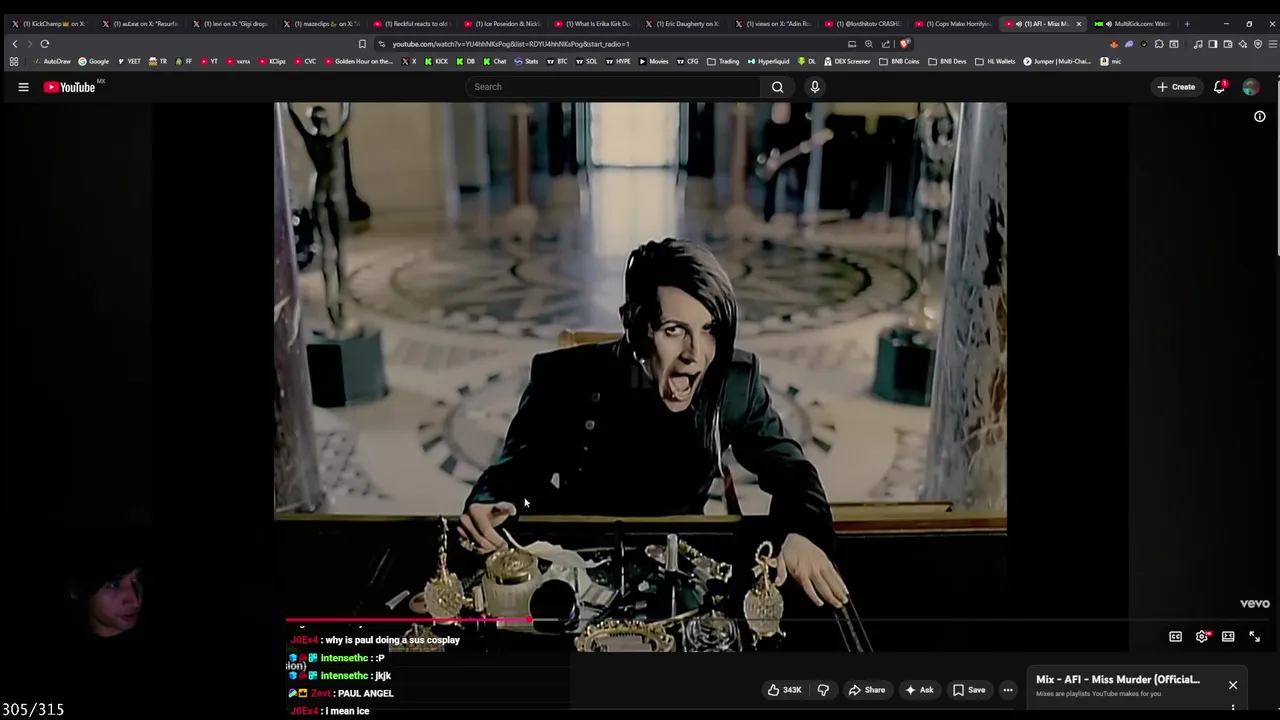The height and width of the screenshot is (720, 1280).
Task: Open the browser zoom magnifier icon
Action: pyautogui.click(x=868, y=44)
